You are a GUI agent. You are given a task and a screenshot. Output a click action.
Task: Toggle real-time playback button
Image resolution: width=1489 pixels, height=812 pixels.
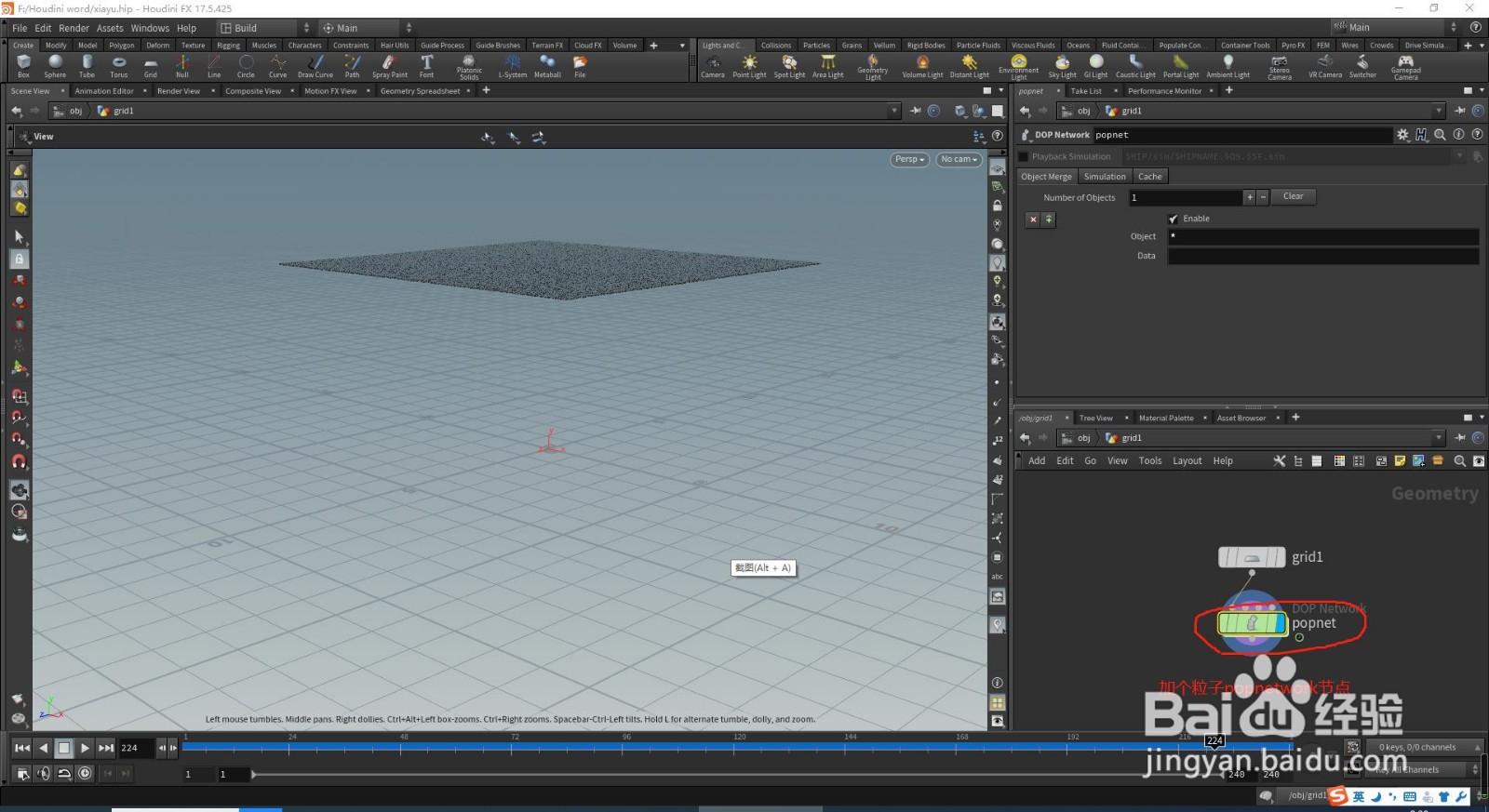(85, 773)
